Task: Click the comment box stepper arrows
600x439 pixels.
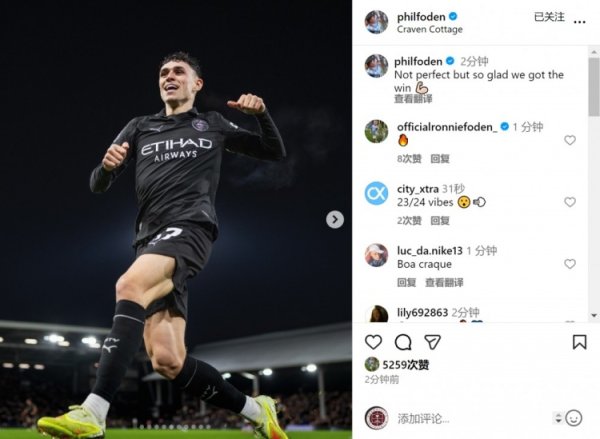Action: (x=558, y=418)
